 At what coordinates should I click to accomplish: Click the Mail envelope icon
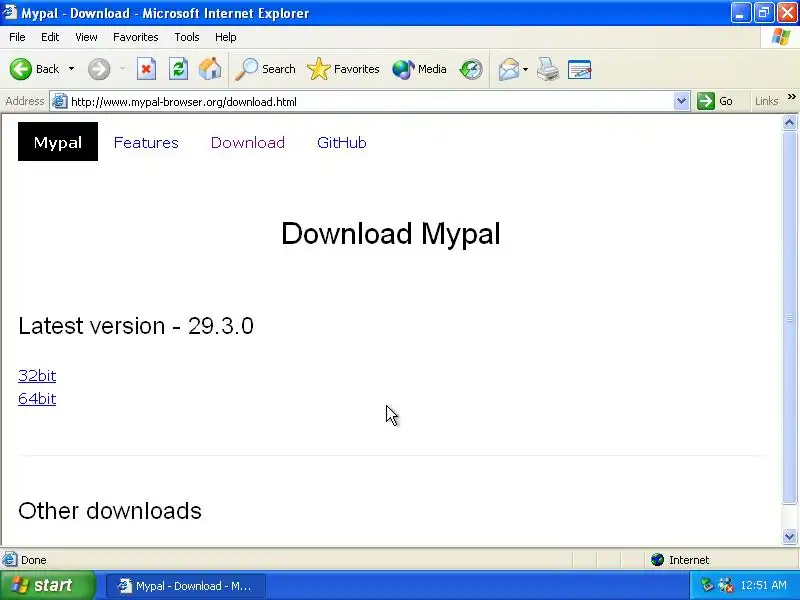coord(509,69)
